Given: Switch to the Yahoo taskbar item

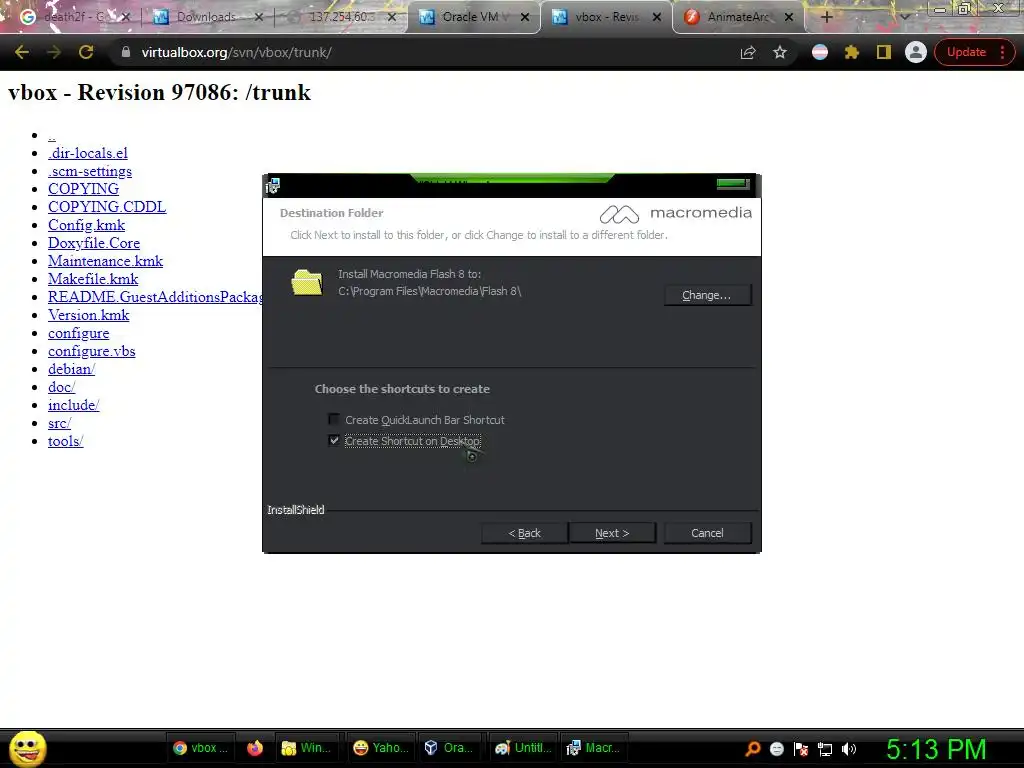Looking at the screenshot, I should tap(380, 748).
